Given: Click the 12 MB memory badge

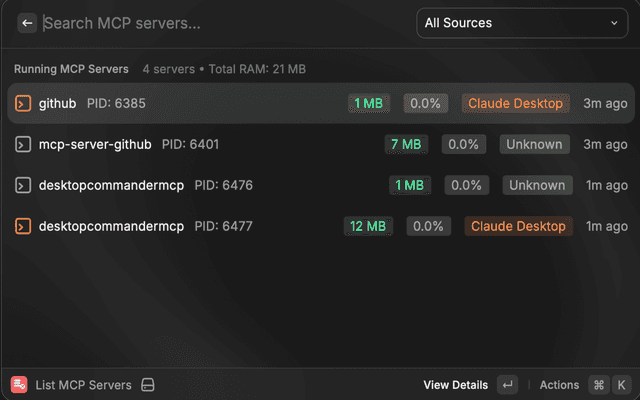Looking at the screenshot, I should 368,226.
